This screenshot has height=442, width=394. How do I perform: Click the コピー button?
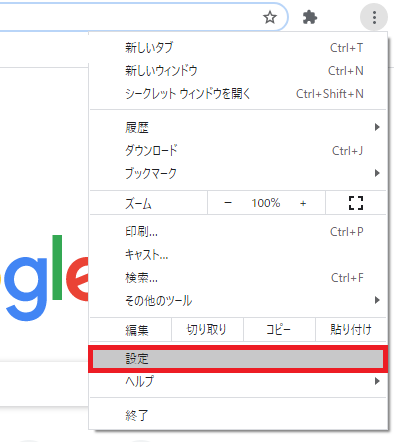pyautogui.click(x=279, y=330)
